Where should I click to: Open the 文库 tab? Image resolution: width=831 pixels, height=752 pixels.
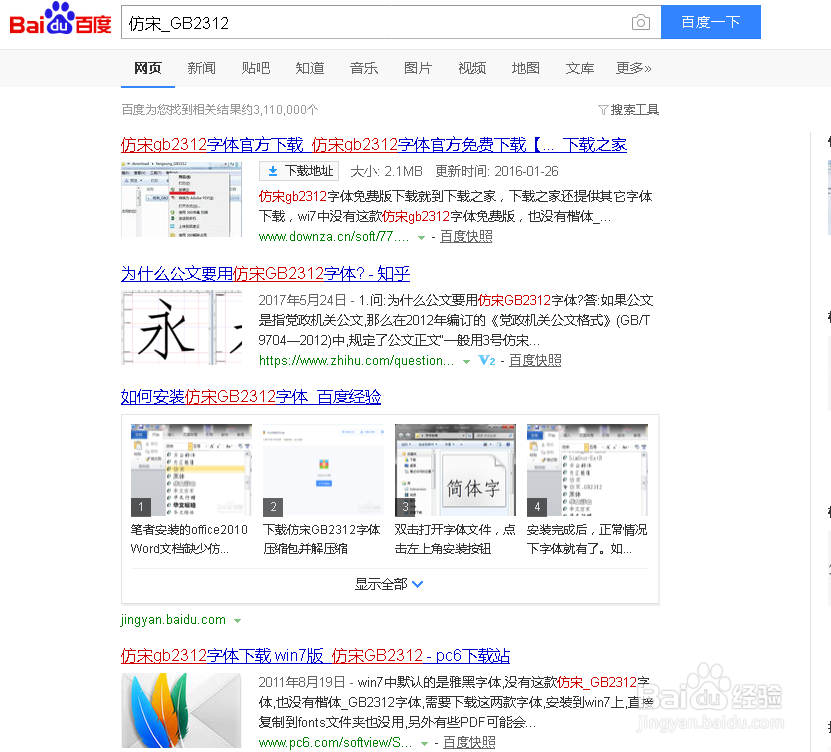click(580, 68)
